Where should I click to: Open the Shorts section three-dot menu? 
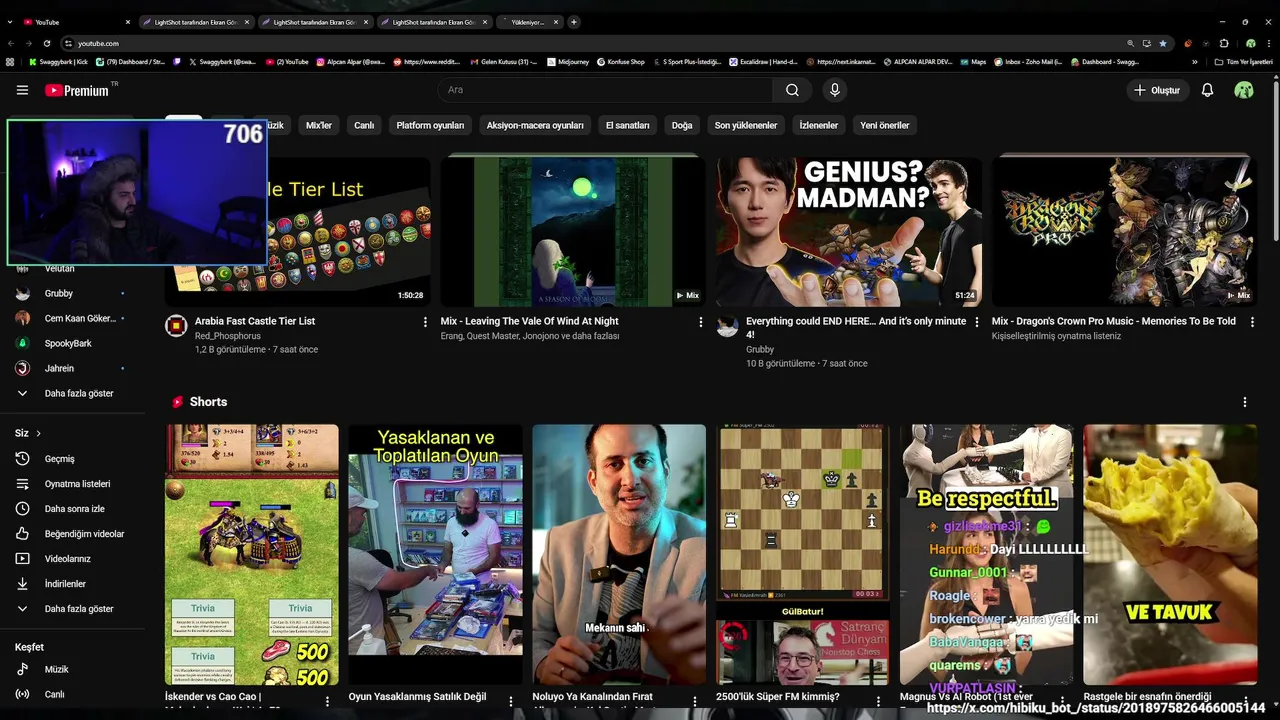coord(1245,402)
